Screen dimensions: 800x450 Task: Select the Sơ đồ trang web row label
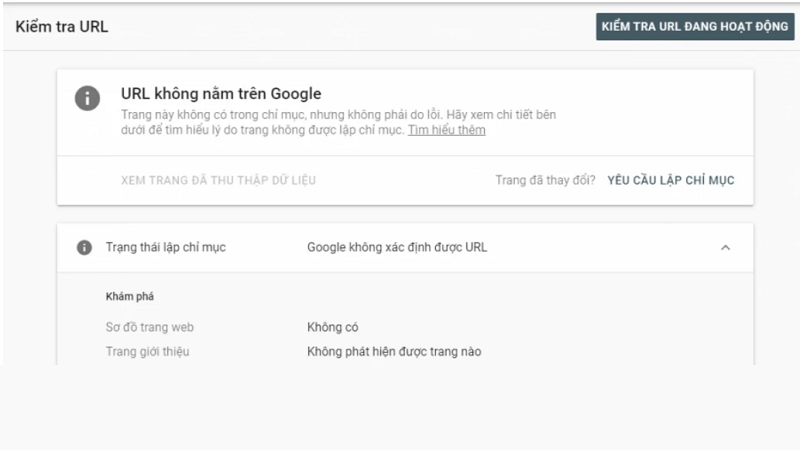click(150, 327)
